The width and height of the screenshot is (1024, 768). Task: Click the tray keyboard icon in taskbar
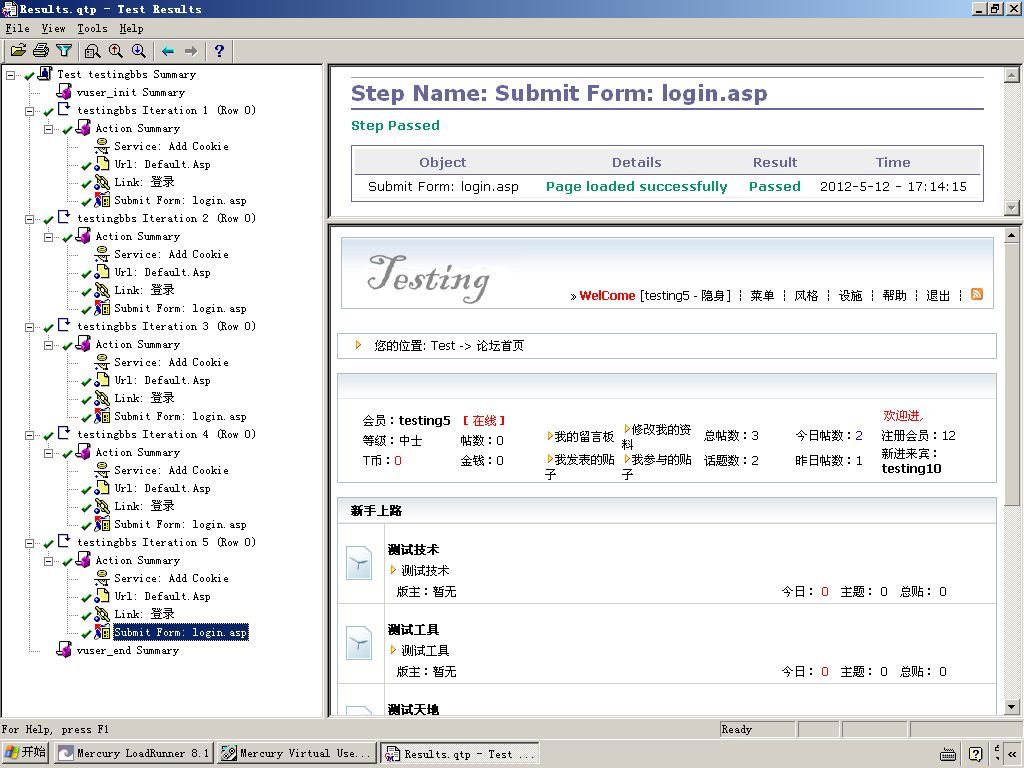pos(948,754)
